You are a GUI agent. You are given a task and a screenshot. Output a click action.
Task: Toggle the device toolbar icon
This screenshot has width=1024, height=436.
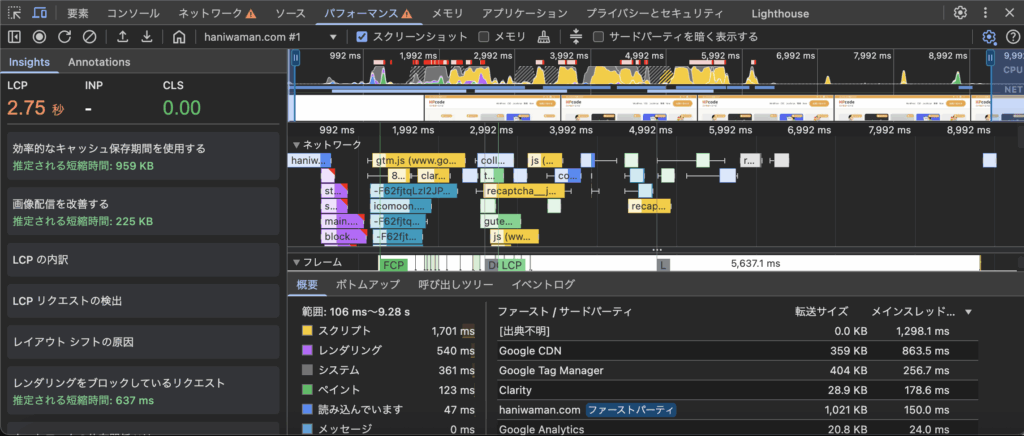pos(40,13)
